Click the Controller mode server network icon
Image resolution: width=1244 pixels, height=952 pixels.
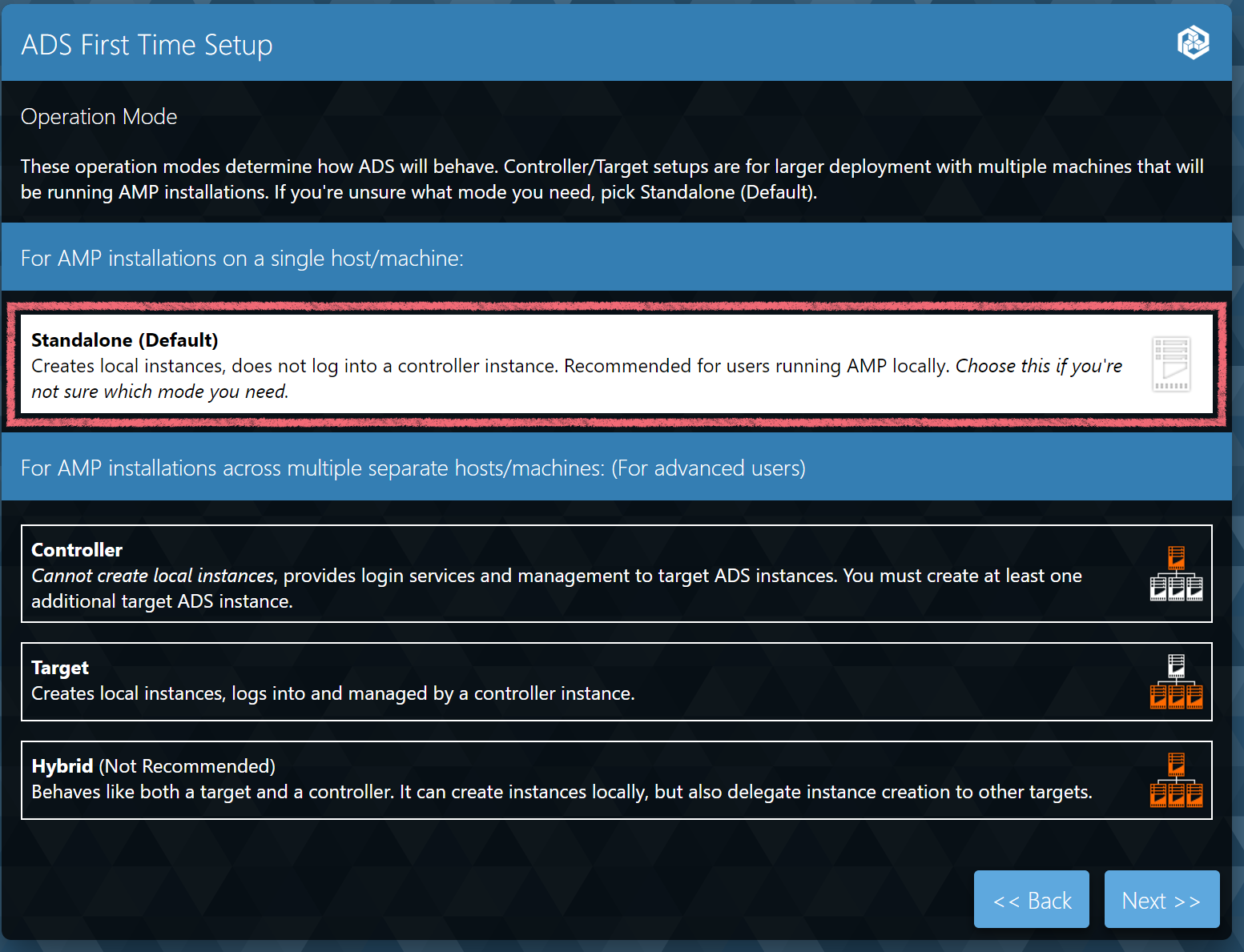[x=1176, y=573]
